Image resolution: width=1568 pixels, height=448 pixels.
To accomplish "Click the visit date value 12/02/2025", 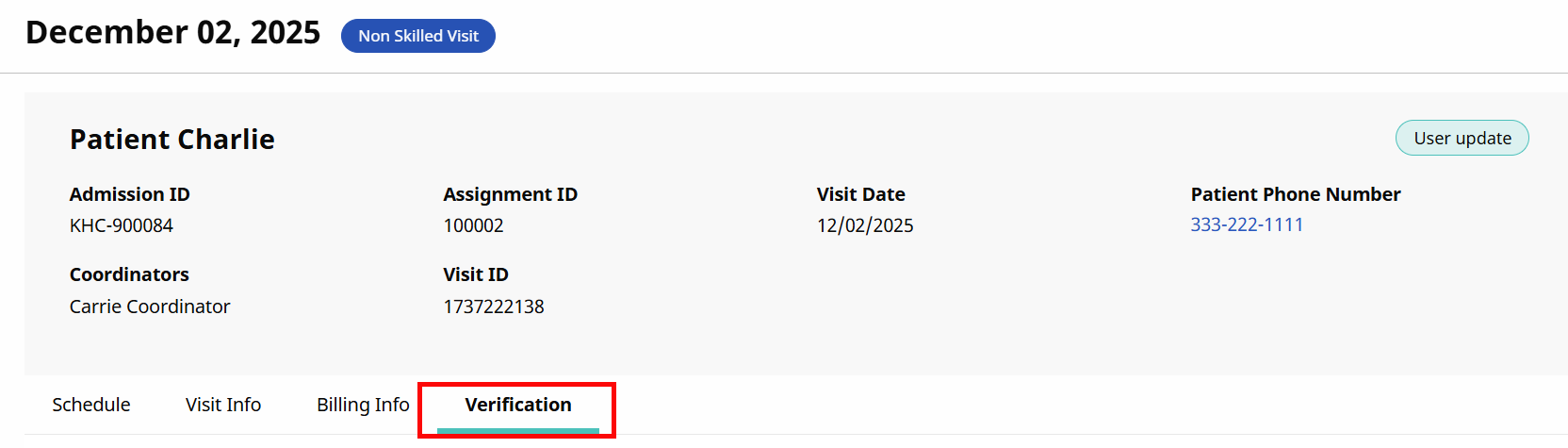I will tap(865, 225).
